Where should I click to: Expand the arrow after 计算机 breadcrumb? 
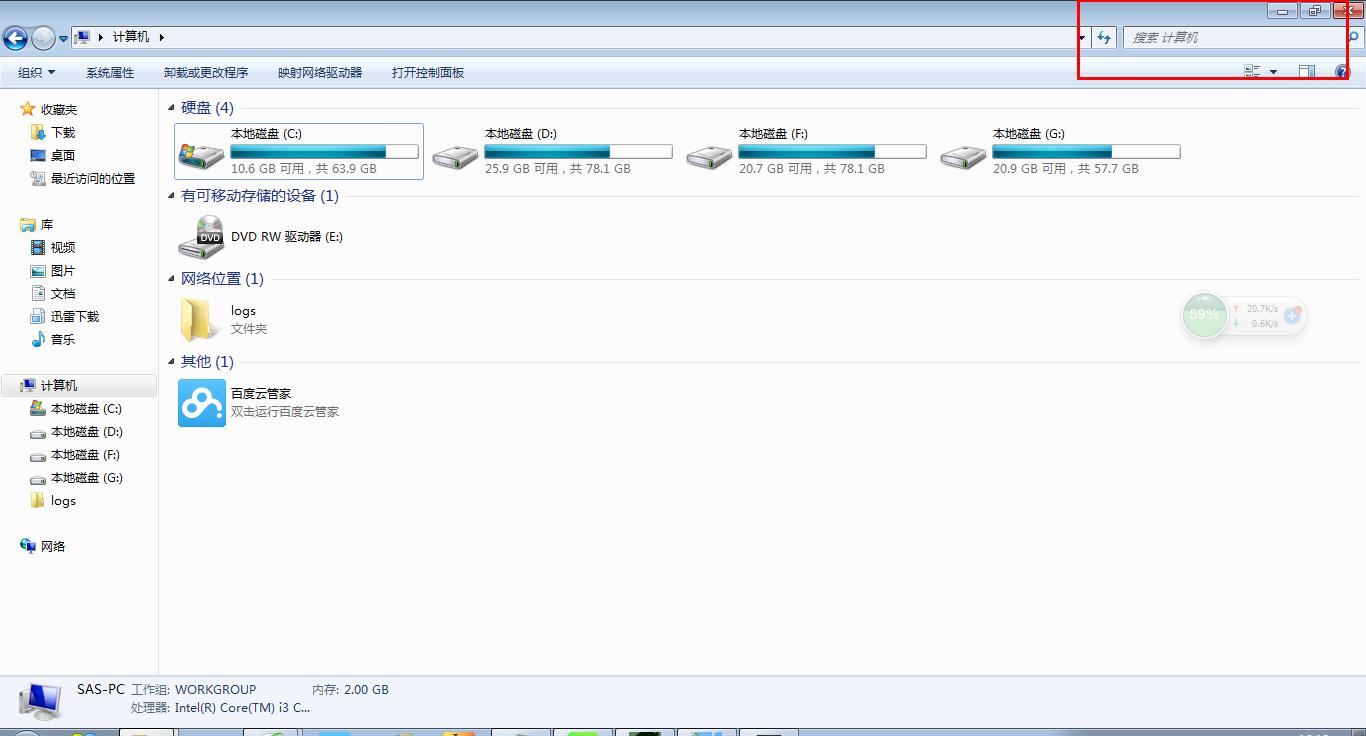(161, 37)
